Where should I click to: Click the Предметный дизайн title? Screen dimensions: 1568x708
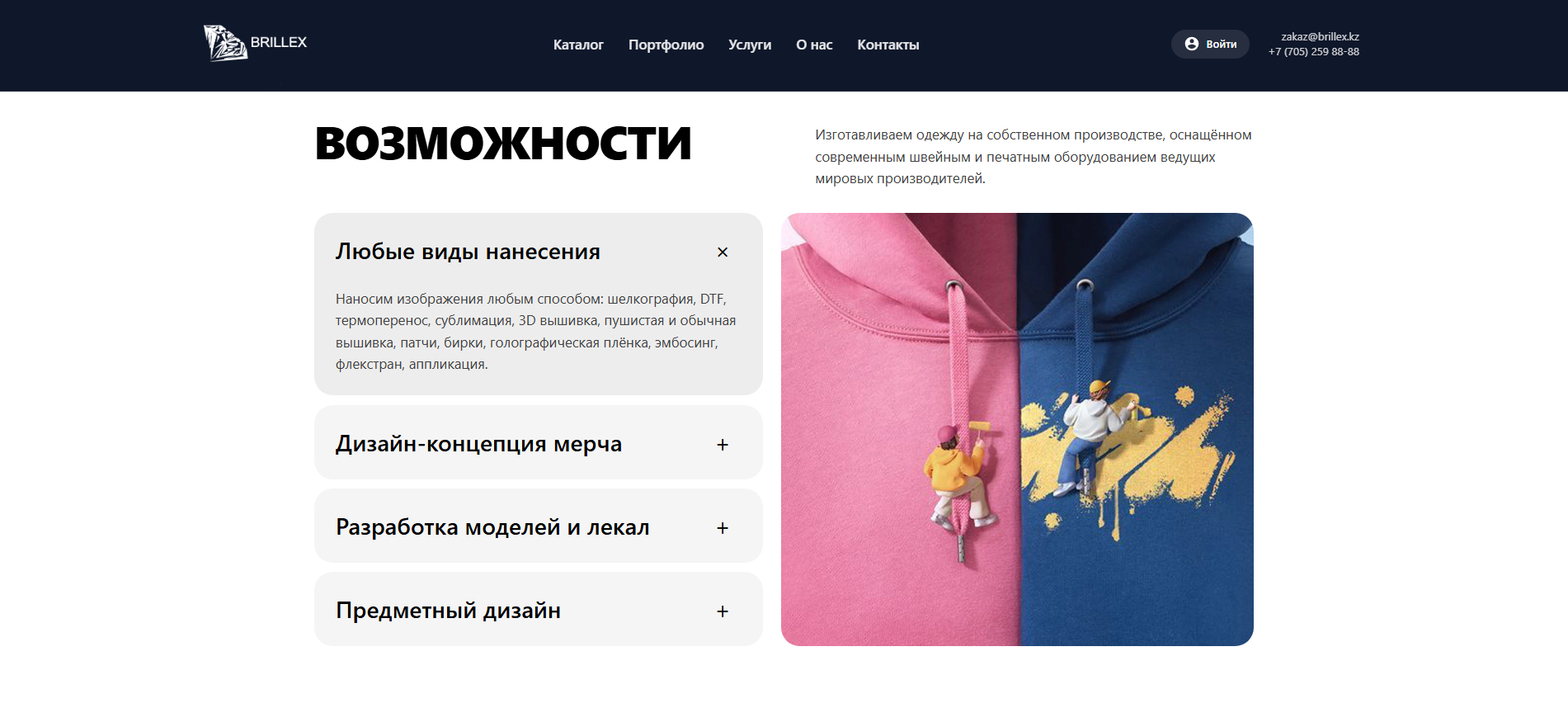point(448,611)
